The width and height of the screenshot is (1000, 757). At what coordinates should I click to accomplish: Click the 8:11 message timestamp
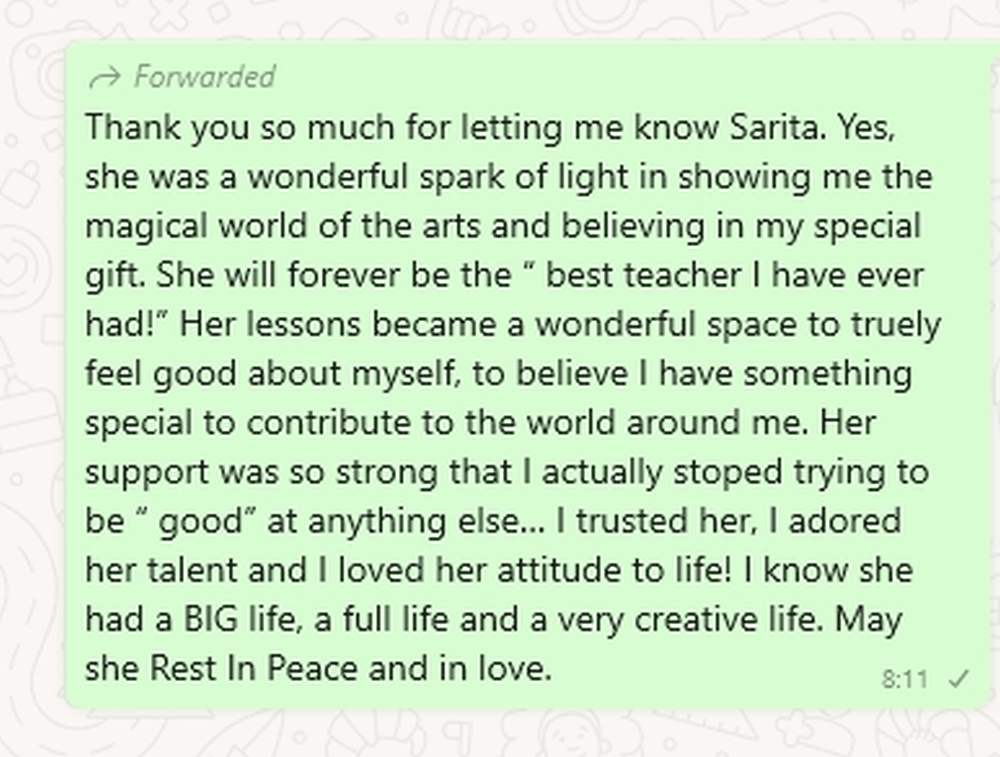pos(905,680)
